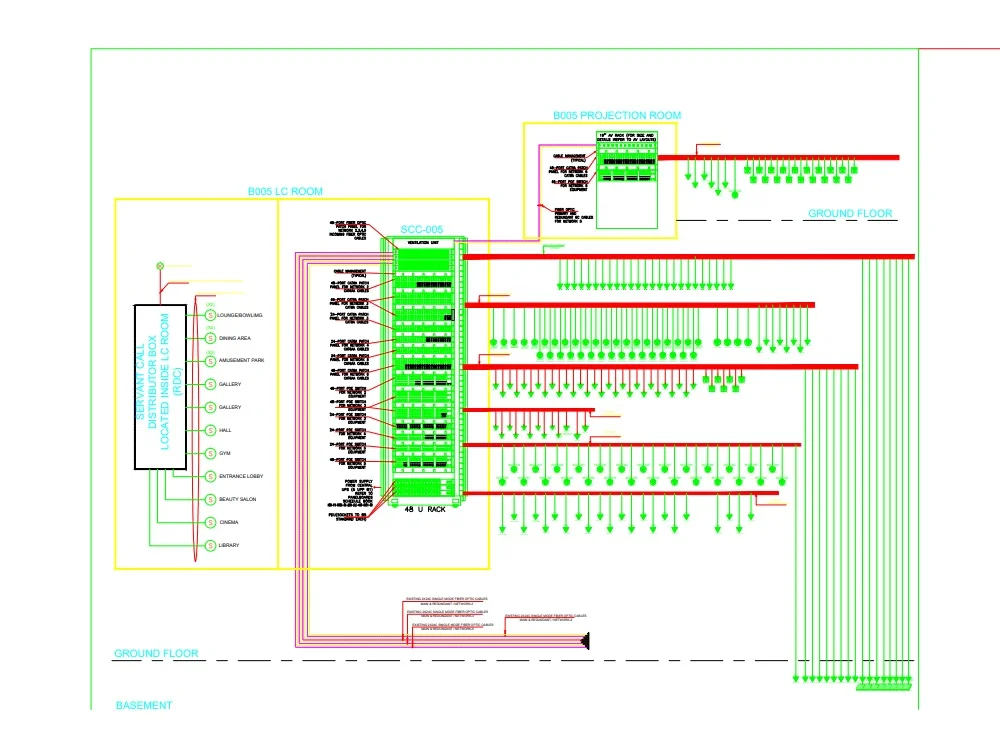This screenshot has width=1000, height=750.
Task: Select the Servant Call Distributor Box
Action: tap(160, 387)
